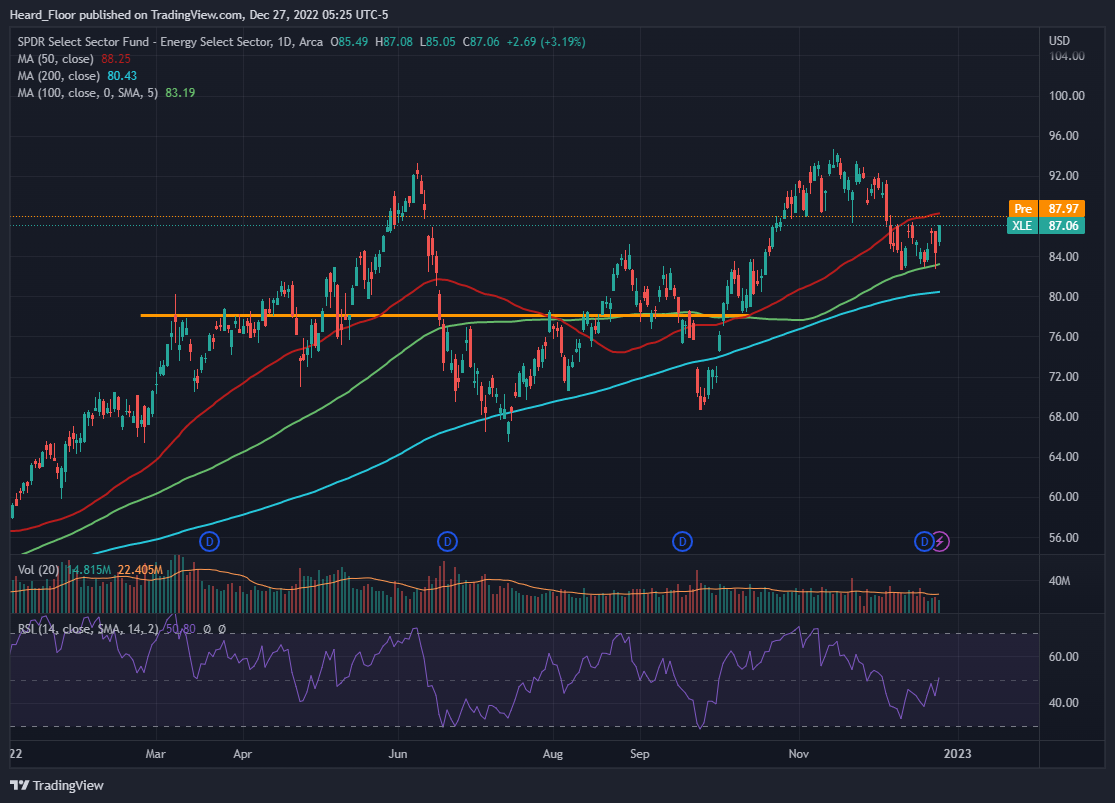Screen dimensions: 1115x803
Task: Click the dividend D marker near September
Action: pyautogui.click(x=682, y=542)
